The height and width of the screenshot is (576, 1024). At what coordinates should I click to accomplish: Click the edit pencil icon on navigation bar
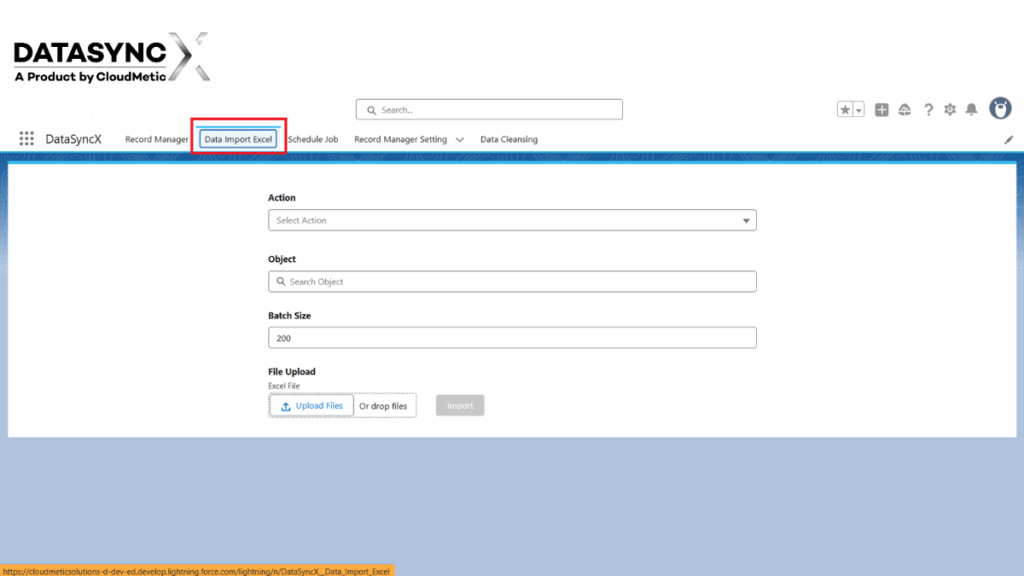1009,140
